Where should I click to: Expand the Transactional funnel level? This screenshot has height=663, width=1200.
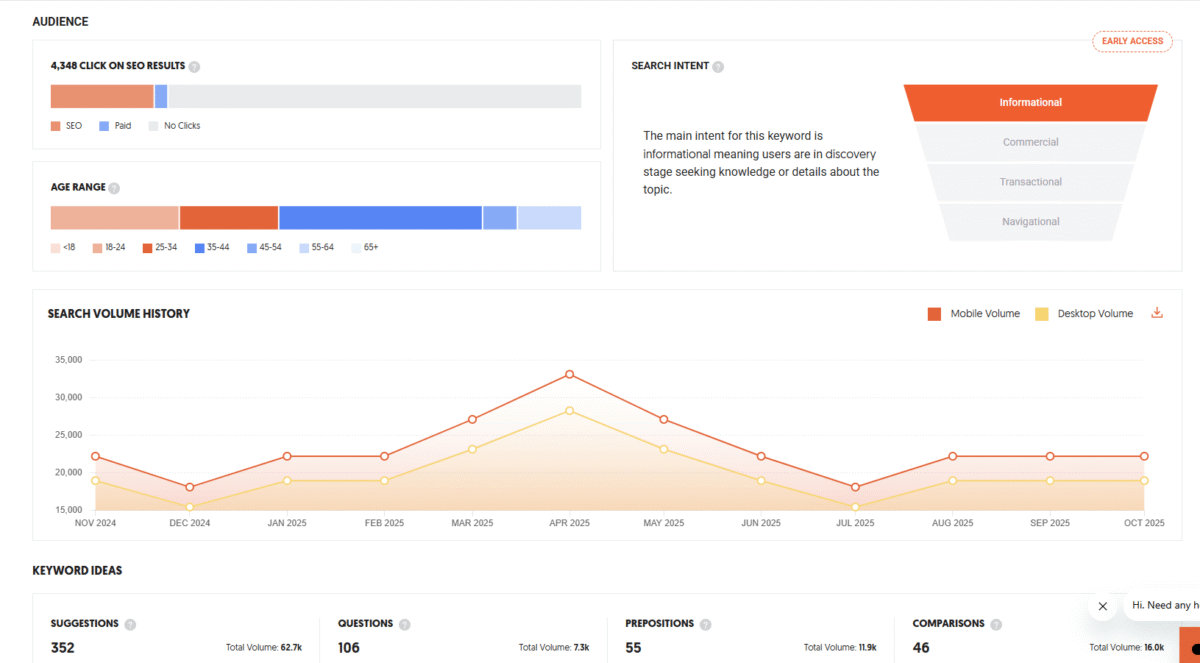(x=1030, y=181)
